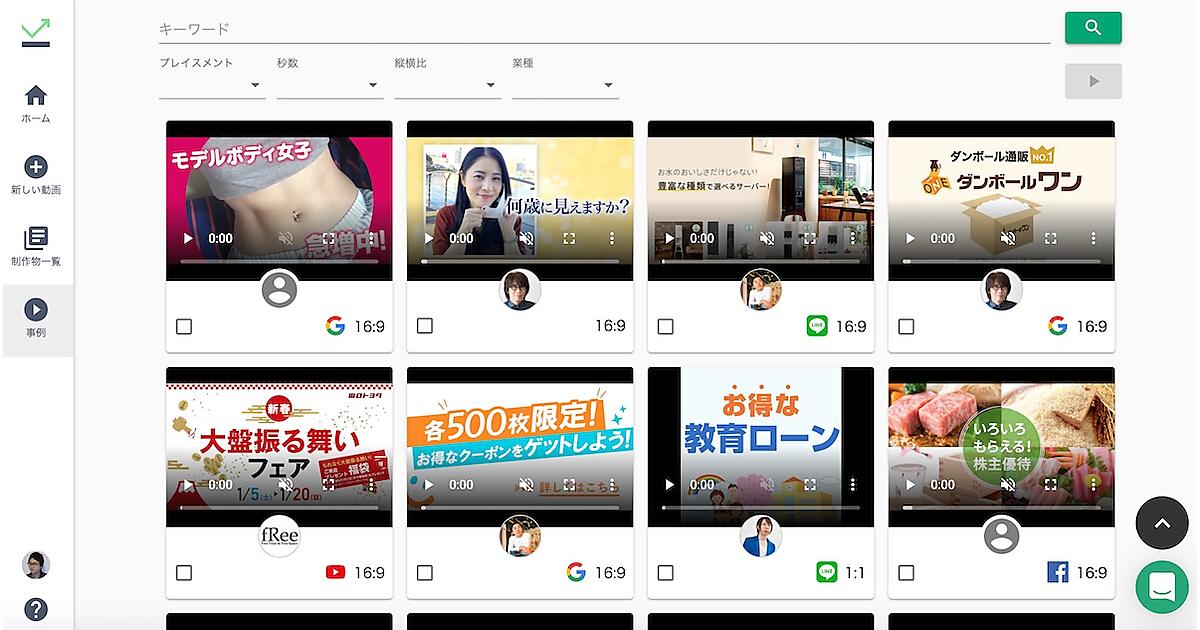Screen dimensions: 1200x630
Task: Enter fullscreen on the ダンボールワン video
Action: [1051, 239]
